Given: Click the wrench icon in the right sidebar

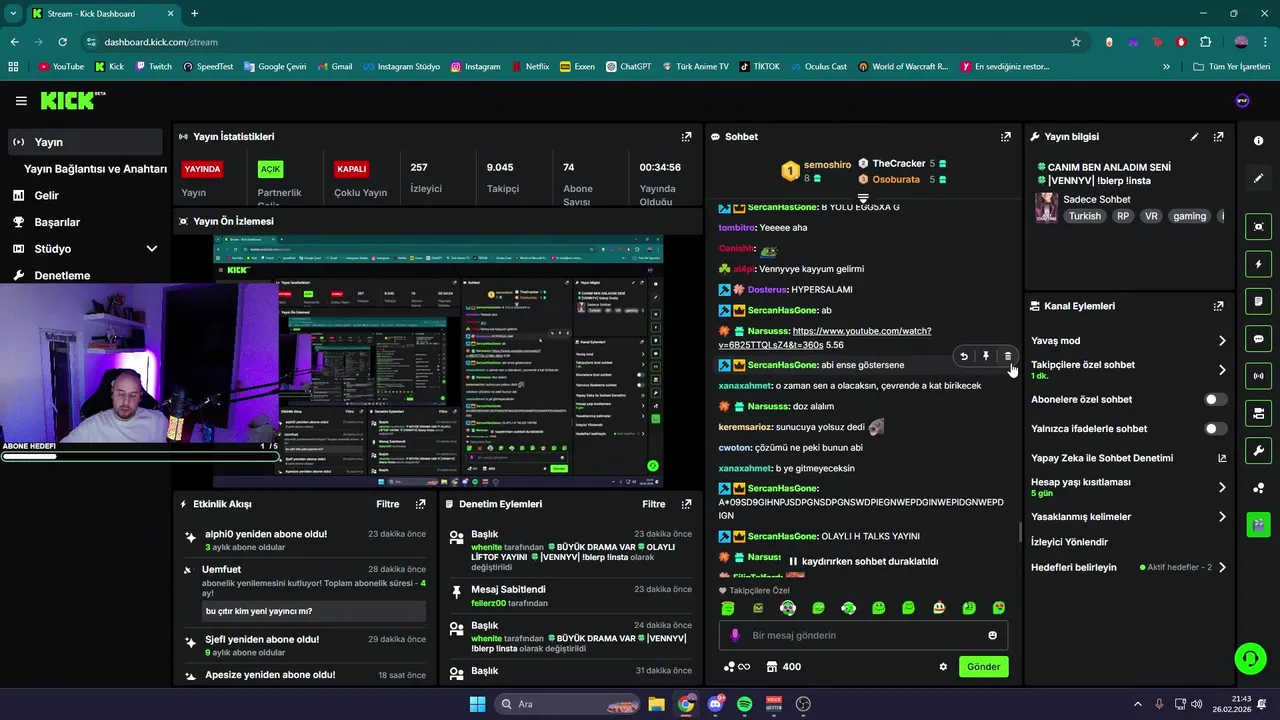Looking at the screenshot, I should pyautogui.click(x=1258, y=450).
